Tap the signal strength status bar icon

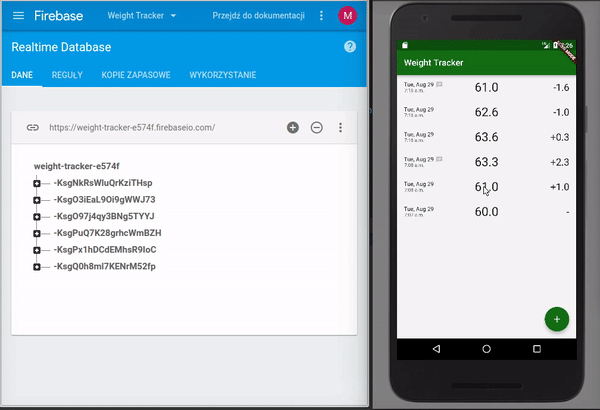[x=546, y=46]
